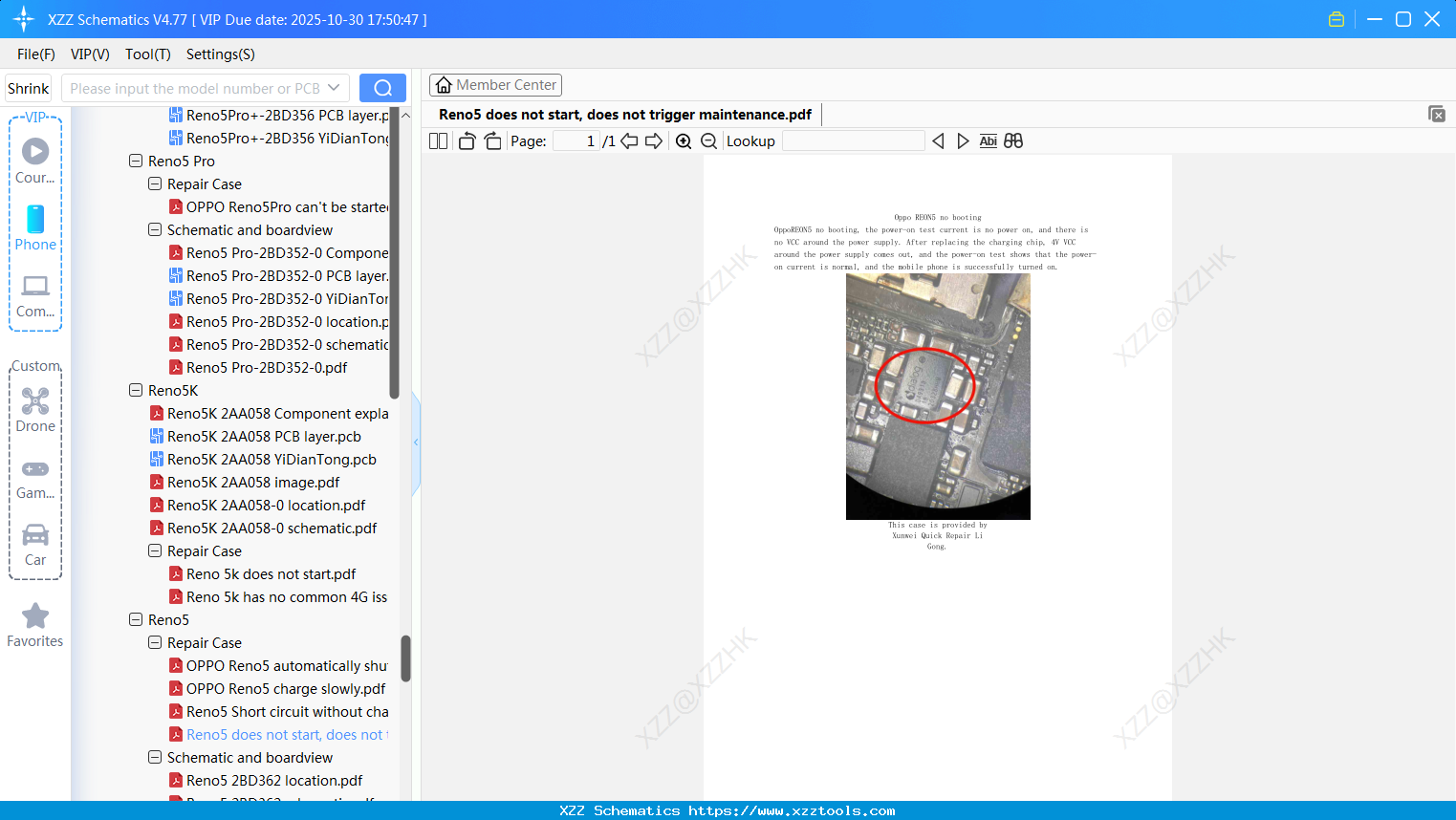Open Reno5 Pro-2BD352-0 location PDF
This screenshot has width=1456, height=820.
[279, 321]
